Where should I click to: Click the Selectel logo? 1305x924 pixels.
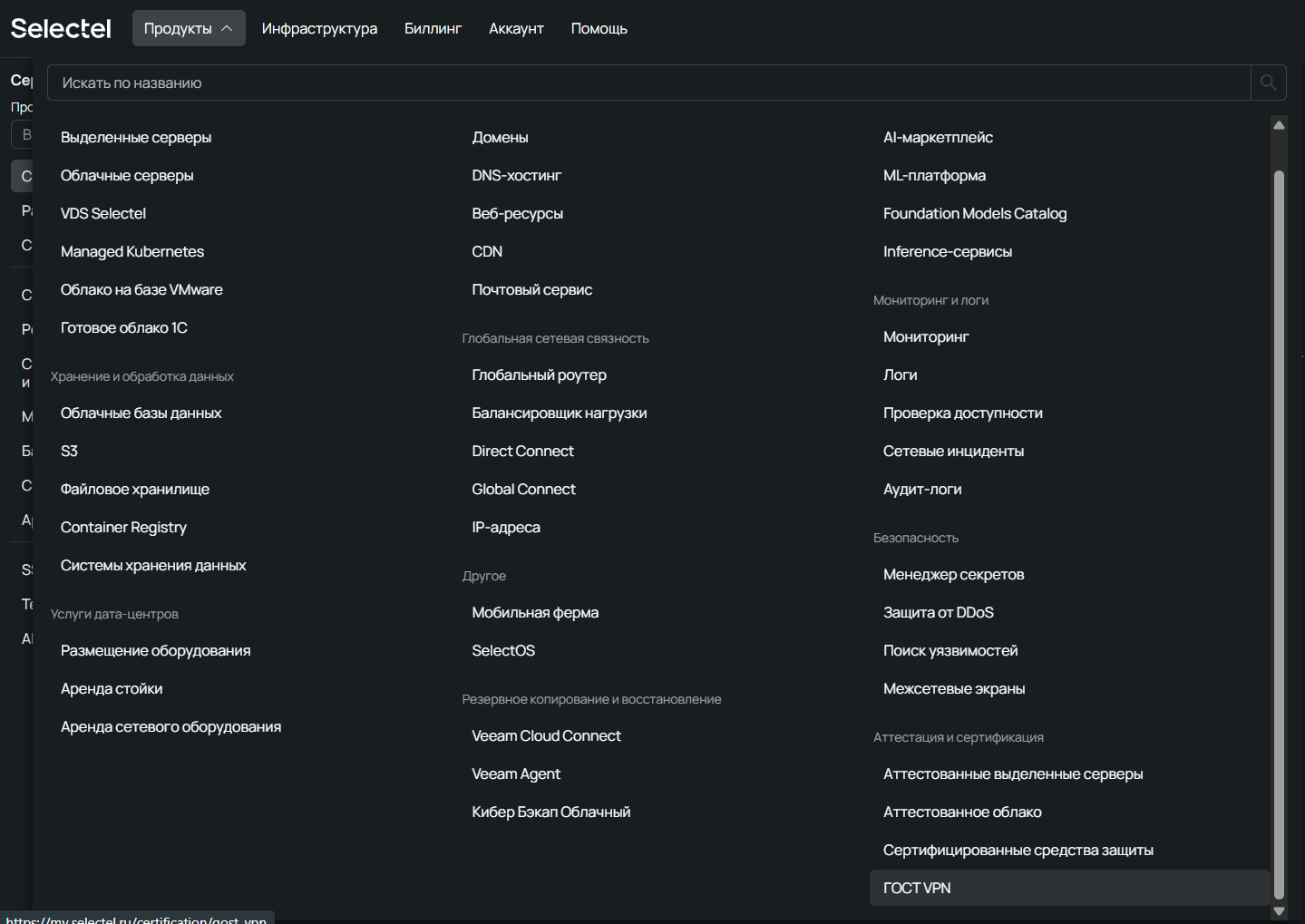tap(61, 29)
